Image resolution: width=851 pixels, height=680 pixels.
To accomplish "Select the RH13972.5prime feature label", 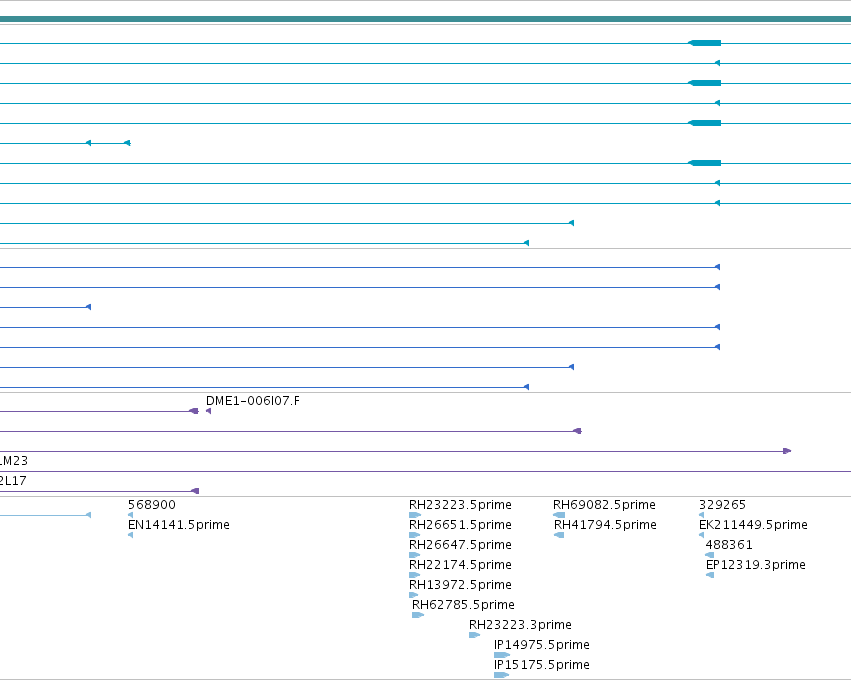I will point(460,585).
